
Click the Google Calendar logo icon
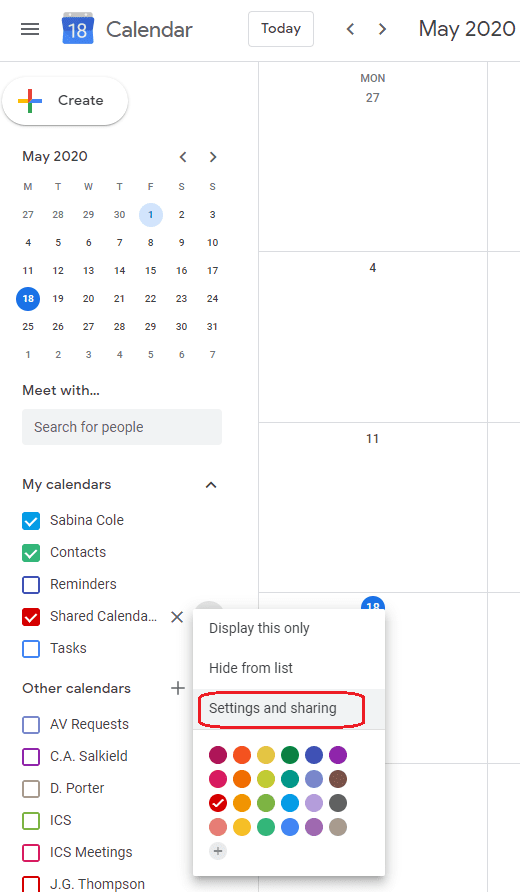pos(77,28)
